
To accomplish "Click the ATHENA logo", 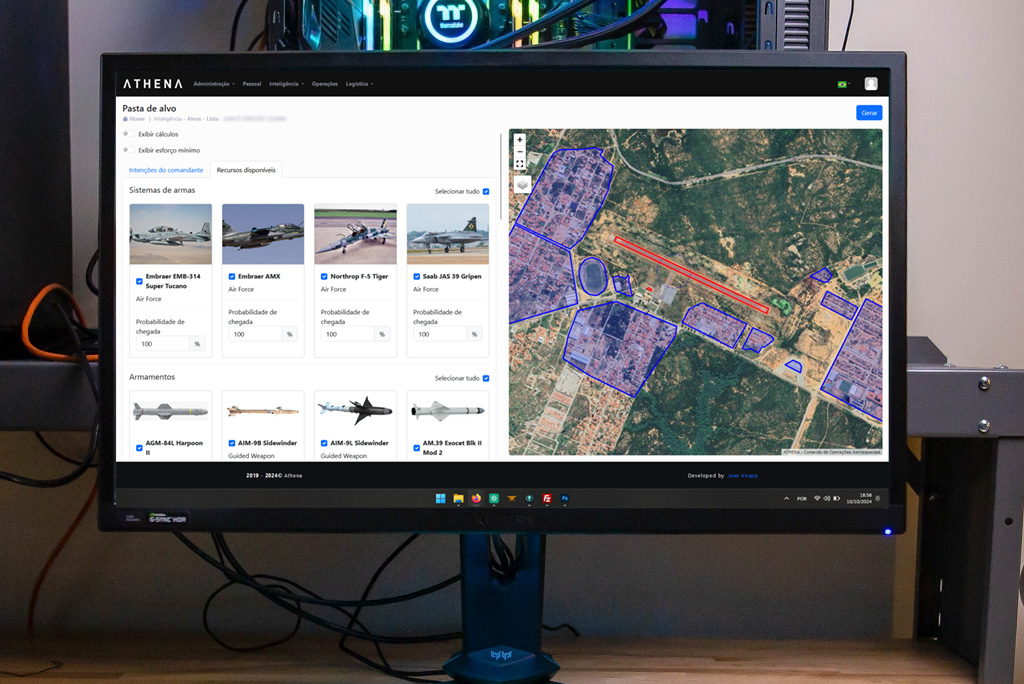I will pos(153,84).
